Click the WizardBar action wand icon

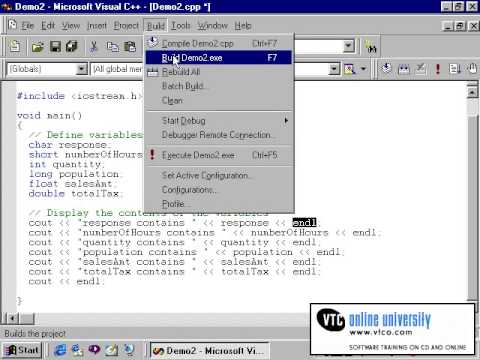click(349, 69)
